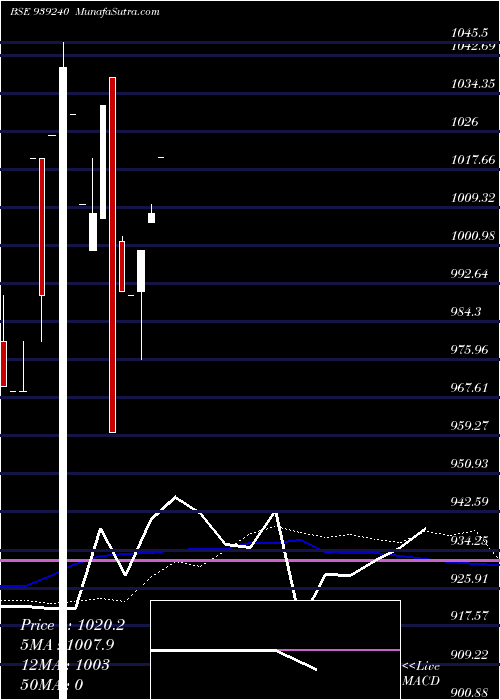This screenshot has width=500, height=700.
Task: Click the 934.25 price axis value
Action: pyautogui.click(x=469, y=541)
